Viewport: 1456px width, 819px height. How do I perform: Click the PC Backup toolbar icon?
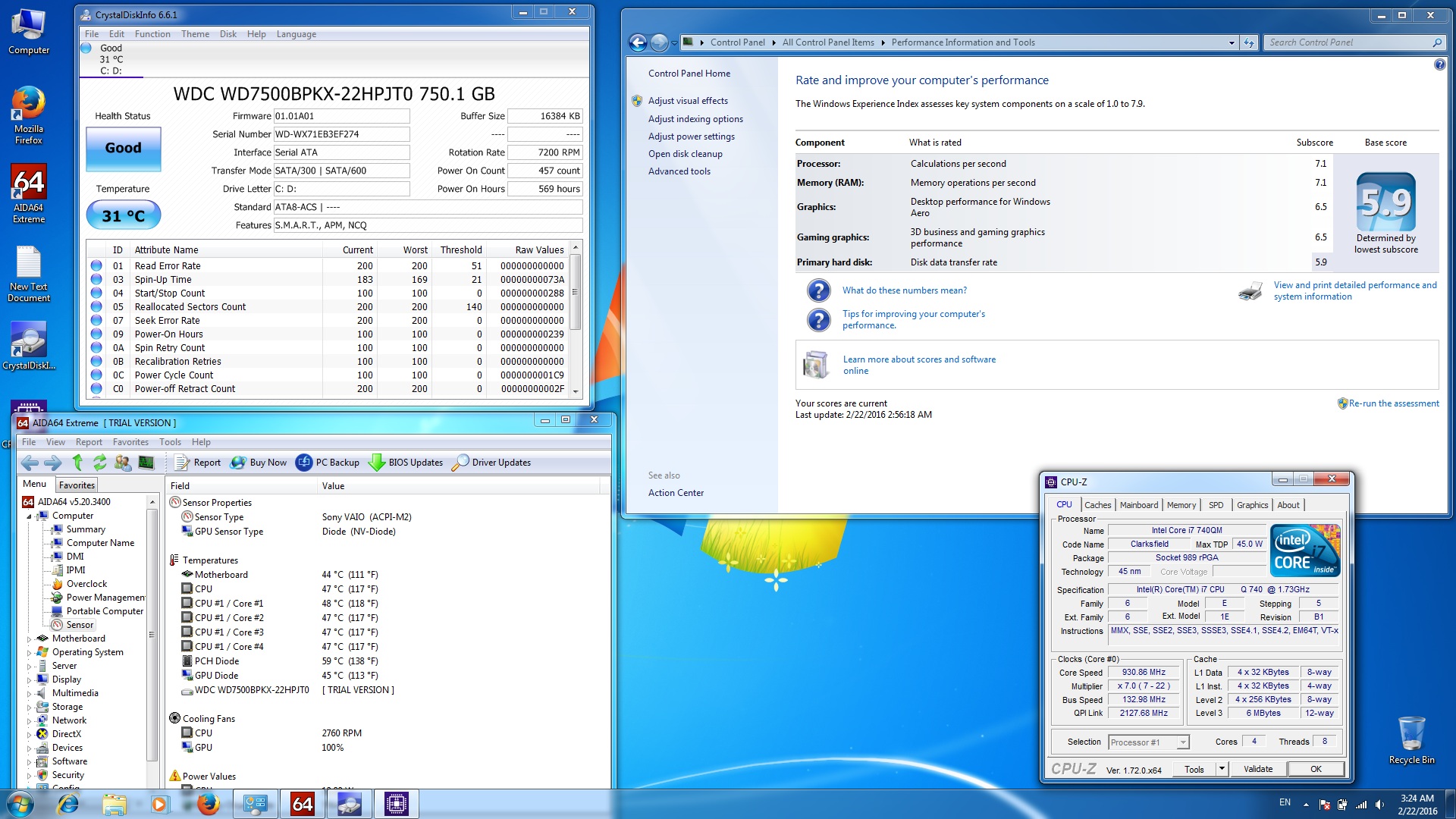tap(304, 463)
